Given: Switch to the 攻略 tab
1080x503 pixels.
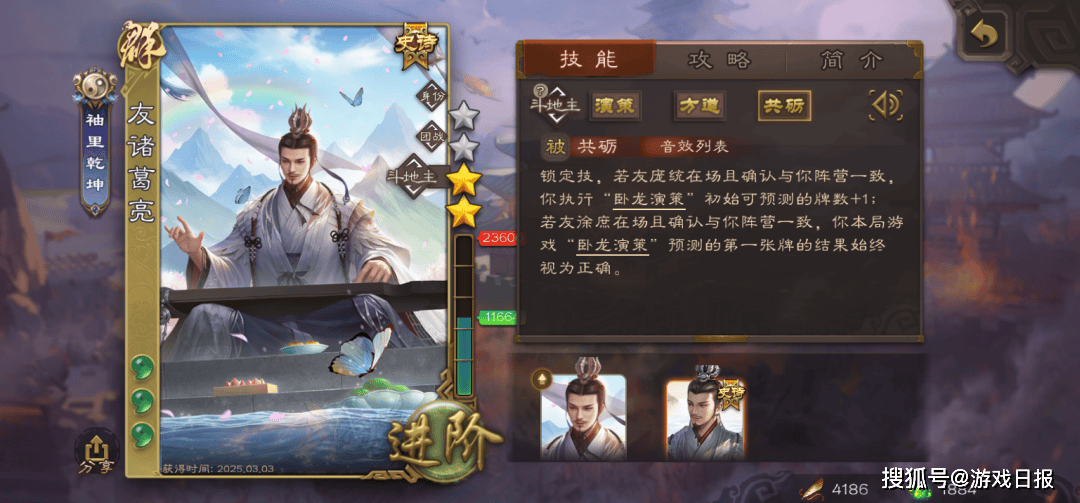Looking at the screenshot, I should 719,60.
